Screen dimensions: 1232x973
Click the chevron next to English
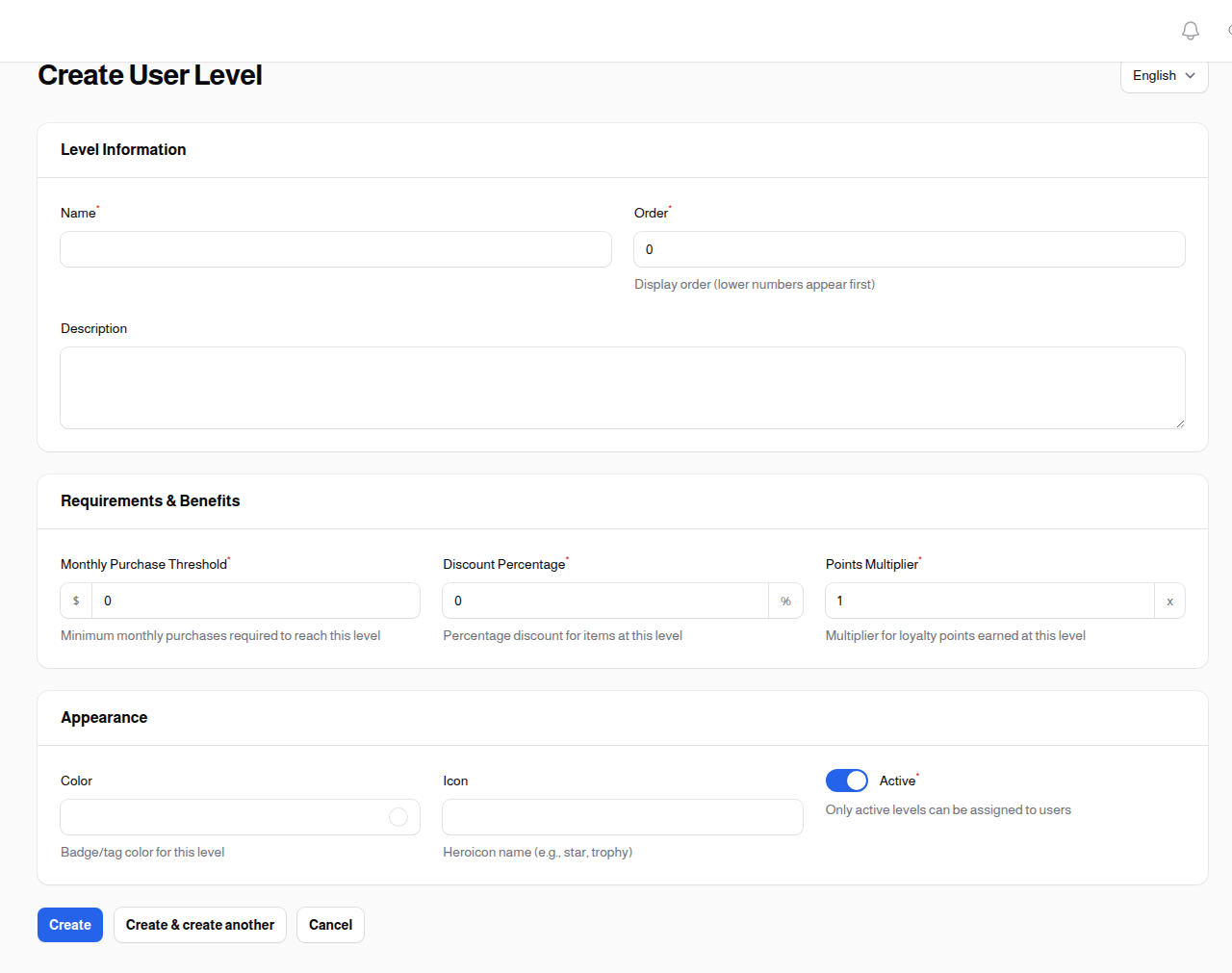1190,75
